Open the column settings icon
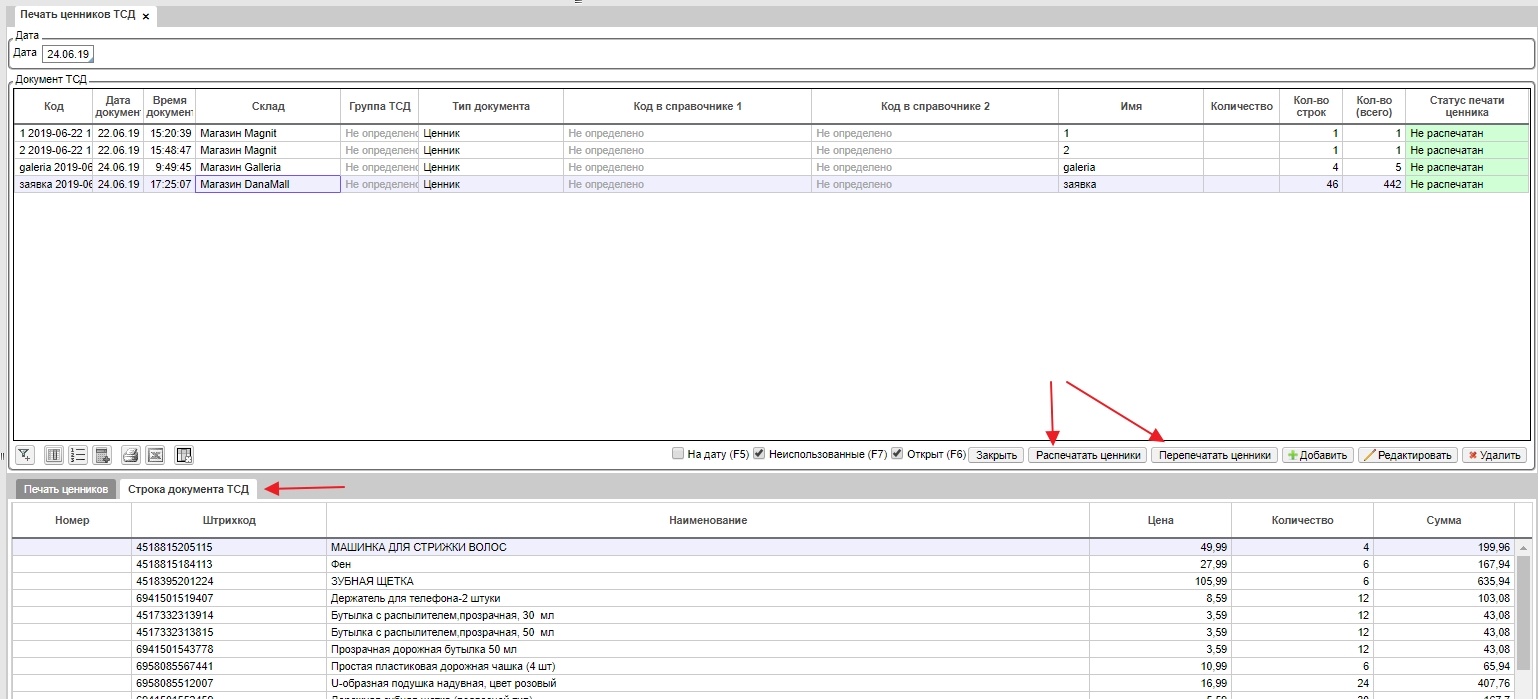Screen dimensions: 1538x699 (56, 455)
